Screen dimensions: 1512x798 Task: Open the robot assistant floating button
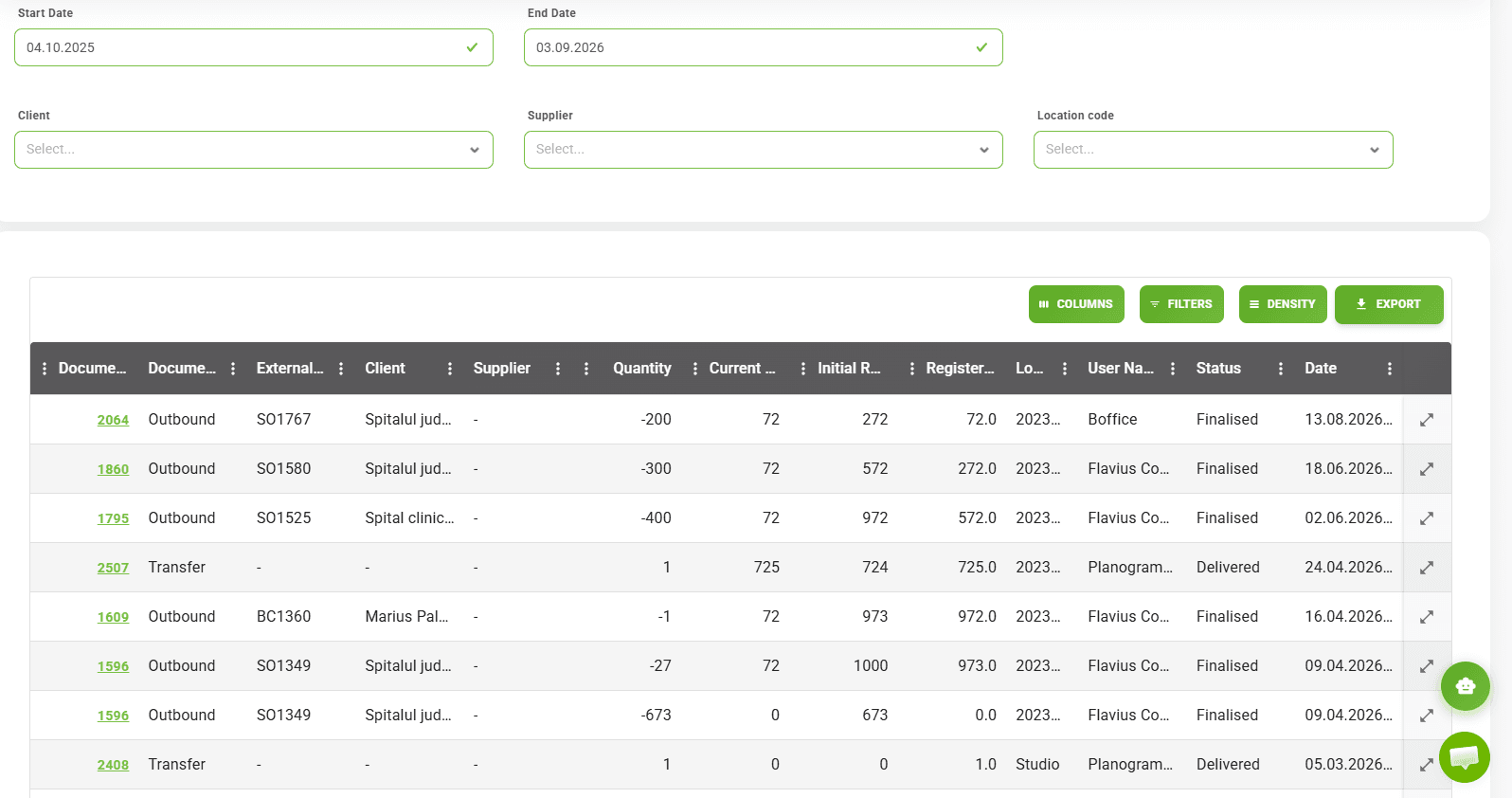click(x=1465, y=686)
